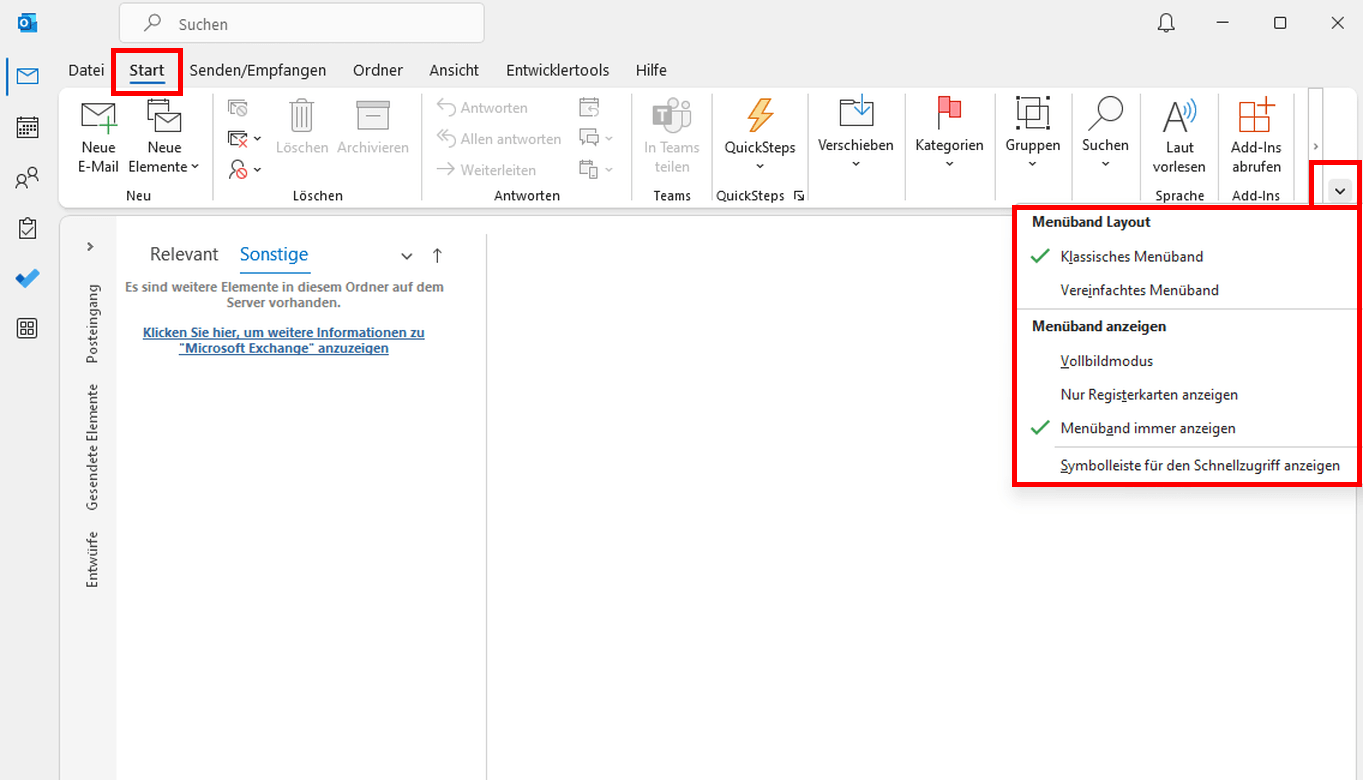Open the Entwürfe folder
This screenshot has width=1363, height=780.
pos(93,559)
